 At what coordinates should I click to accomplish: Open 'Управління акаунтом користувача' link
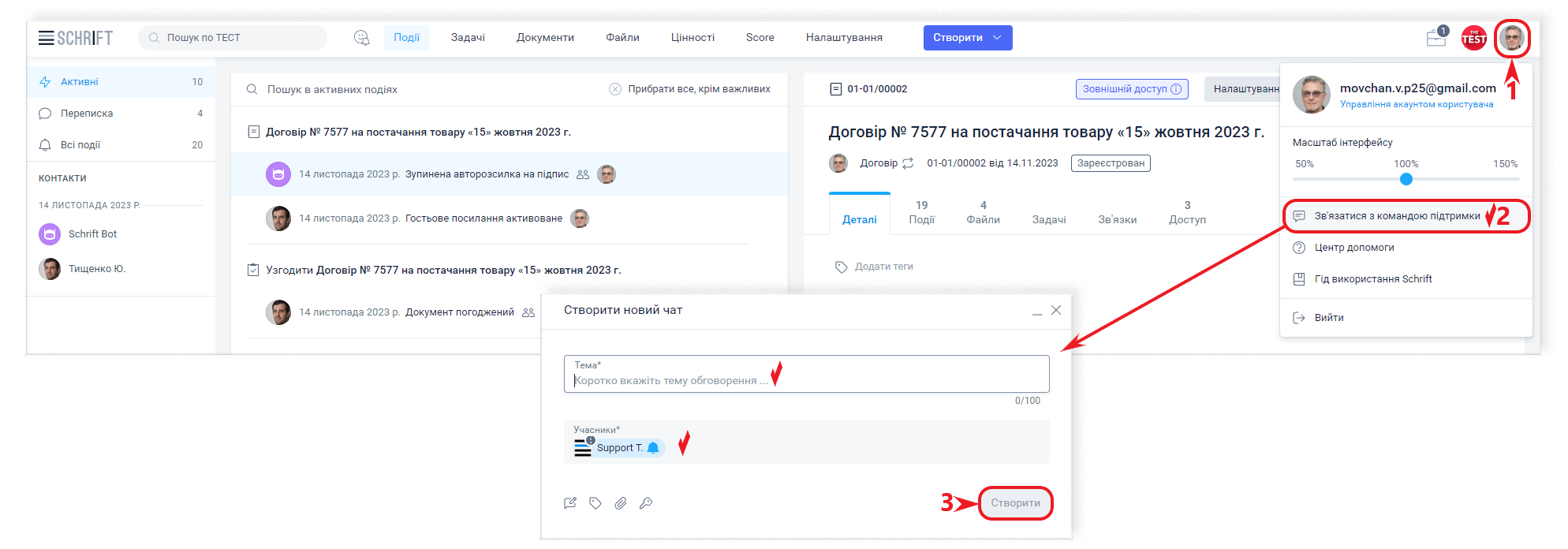tap(1416, 104)
